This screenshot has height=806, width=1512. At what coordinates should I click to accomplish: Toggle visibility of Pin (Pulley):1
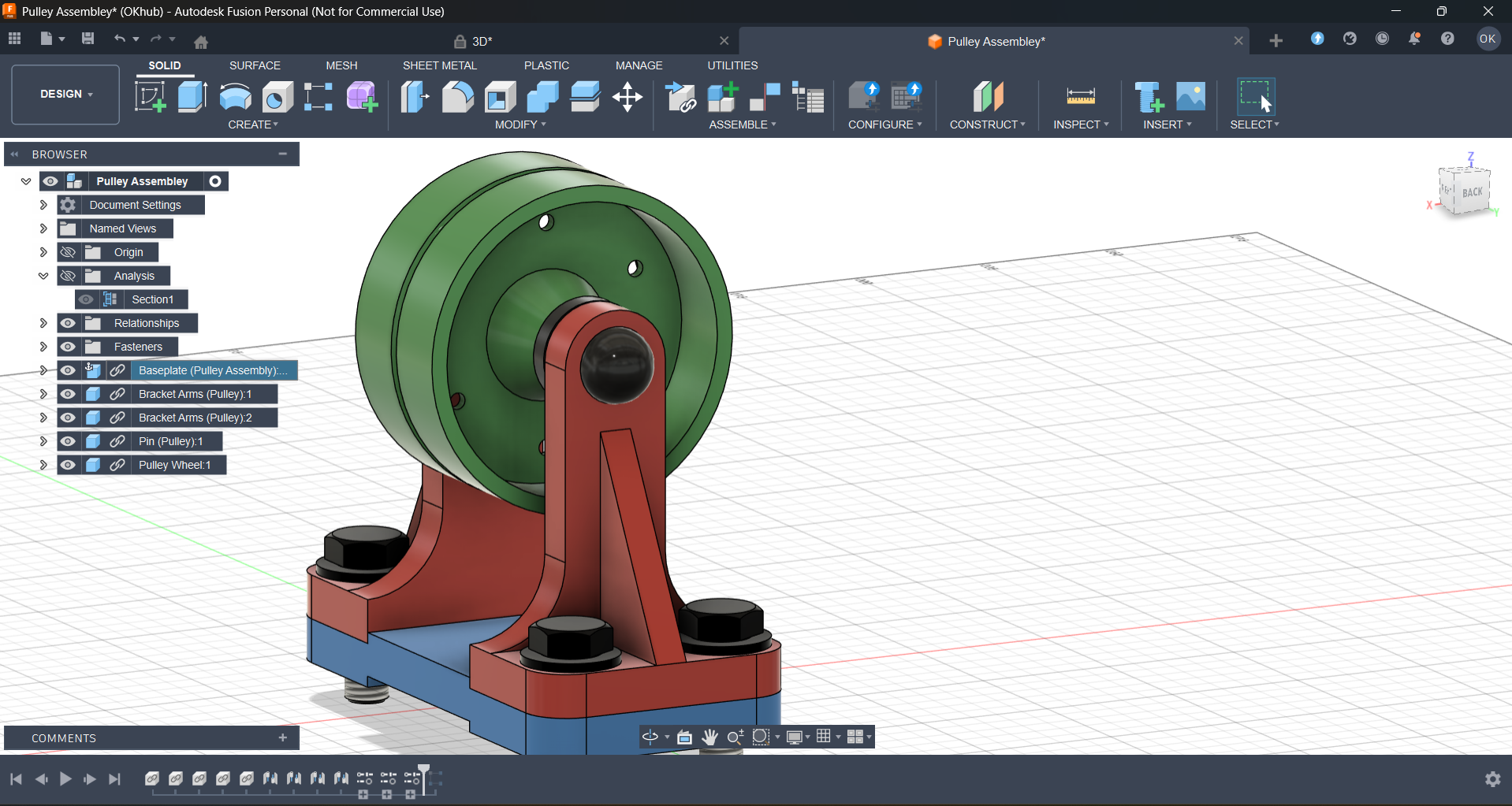tap(69, 441)
